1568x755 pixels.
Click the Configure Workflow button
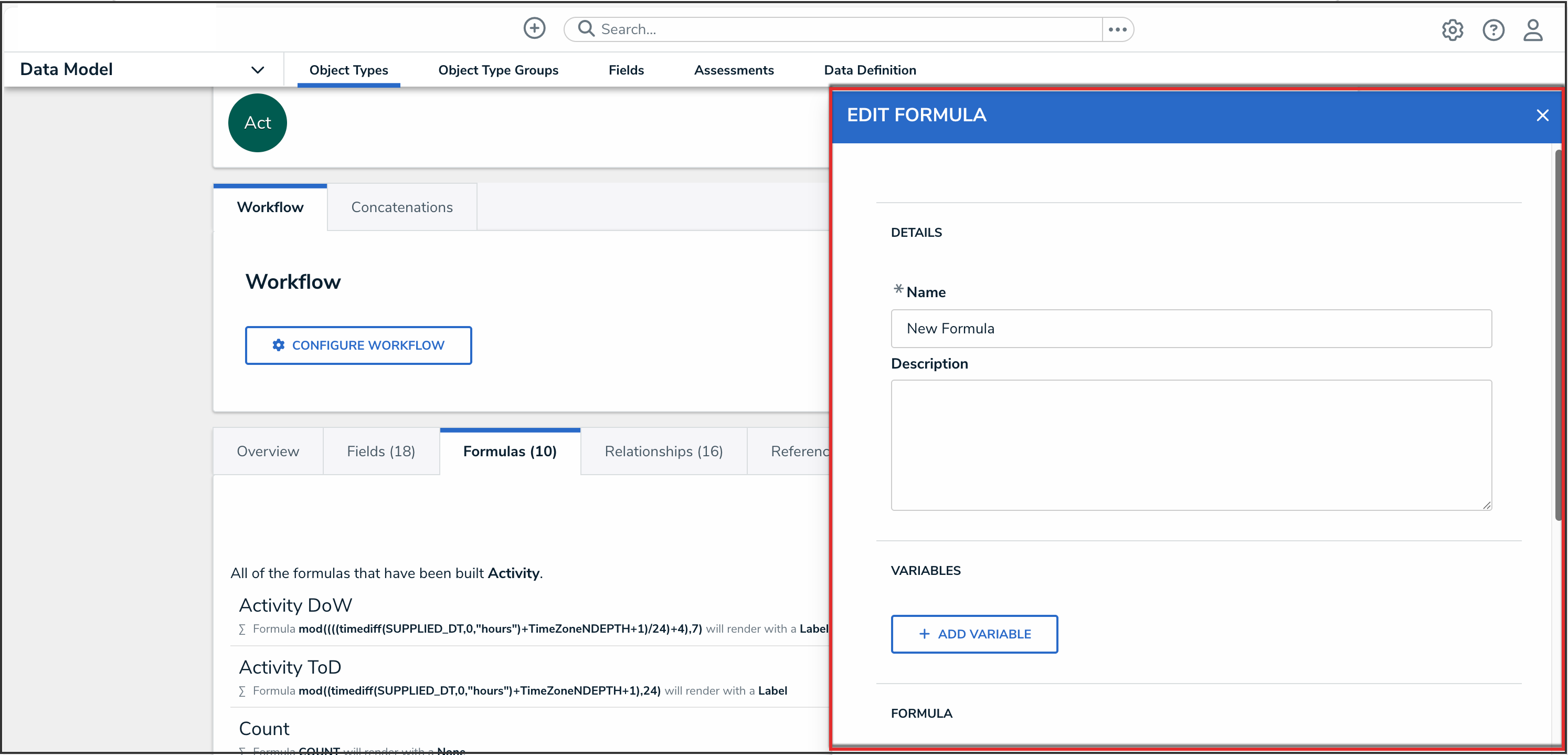[358, 345]
